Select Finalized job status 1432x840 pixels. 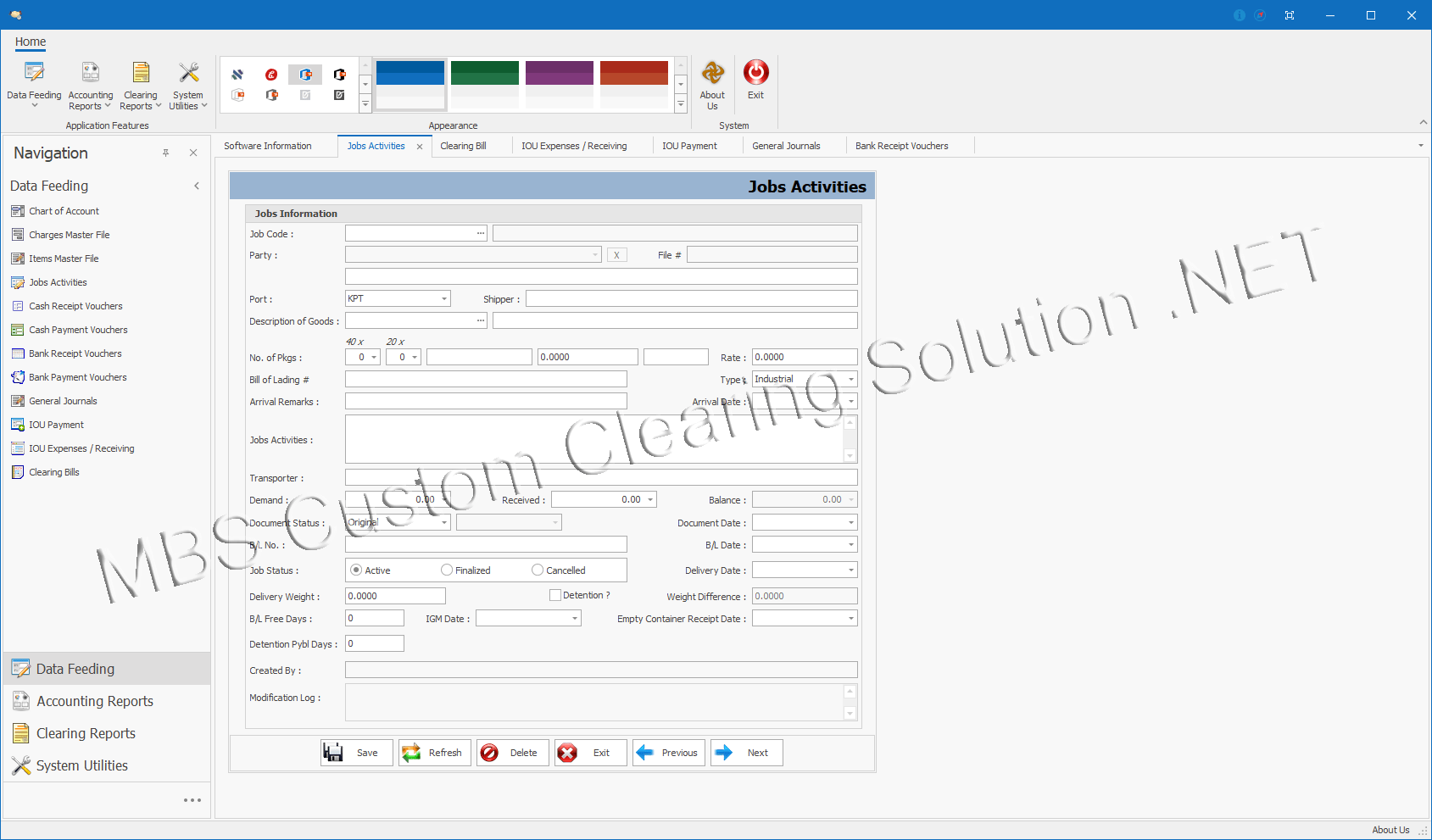[x=447, y=570]
